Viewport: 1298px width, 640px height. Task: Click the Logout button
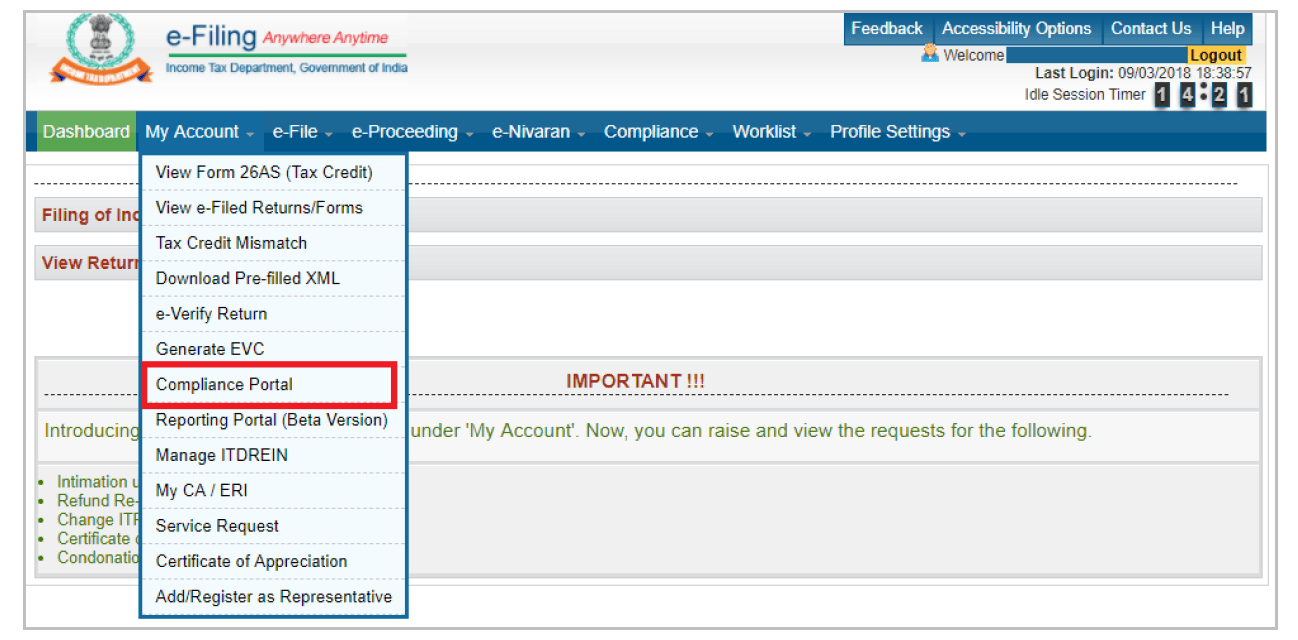point(1215,55)
